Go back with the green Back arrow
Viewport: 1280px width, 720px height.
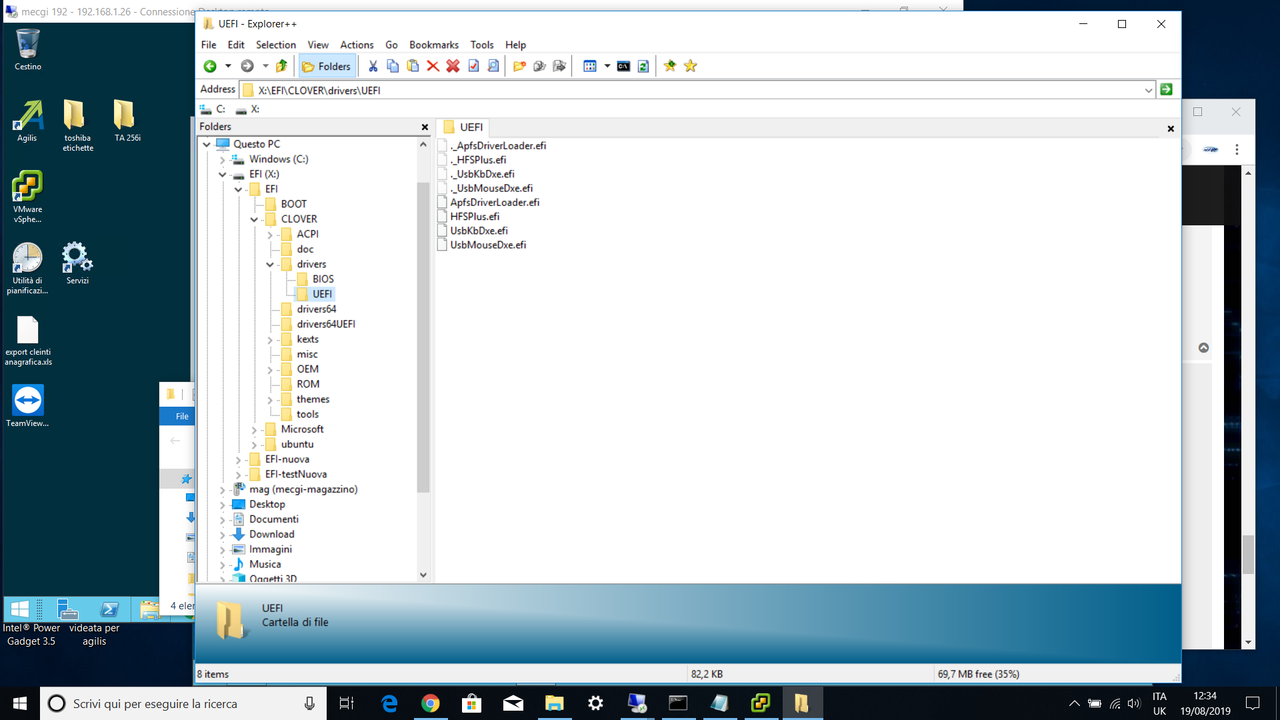point(210,66)
